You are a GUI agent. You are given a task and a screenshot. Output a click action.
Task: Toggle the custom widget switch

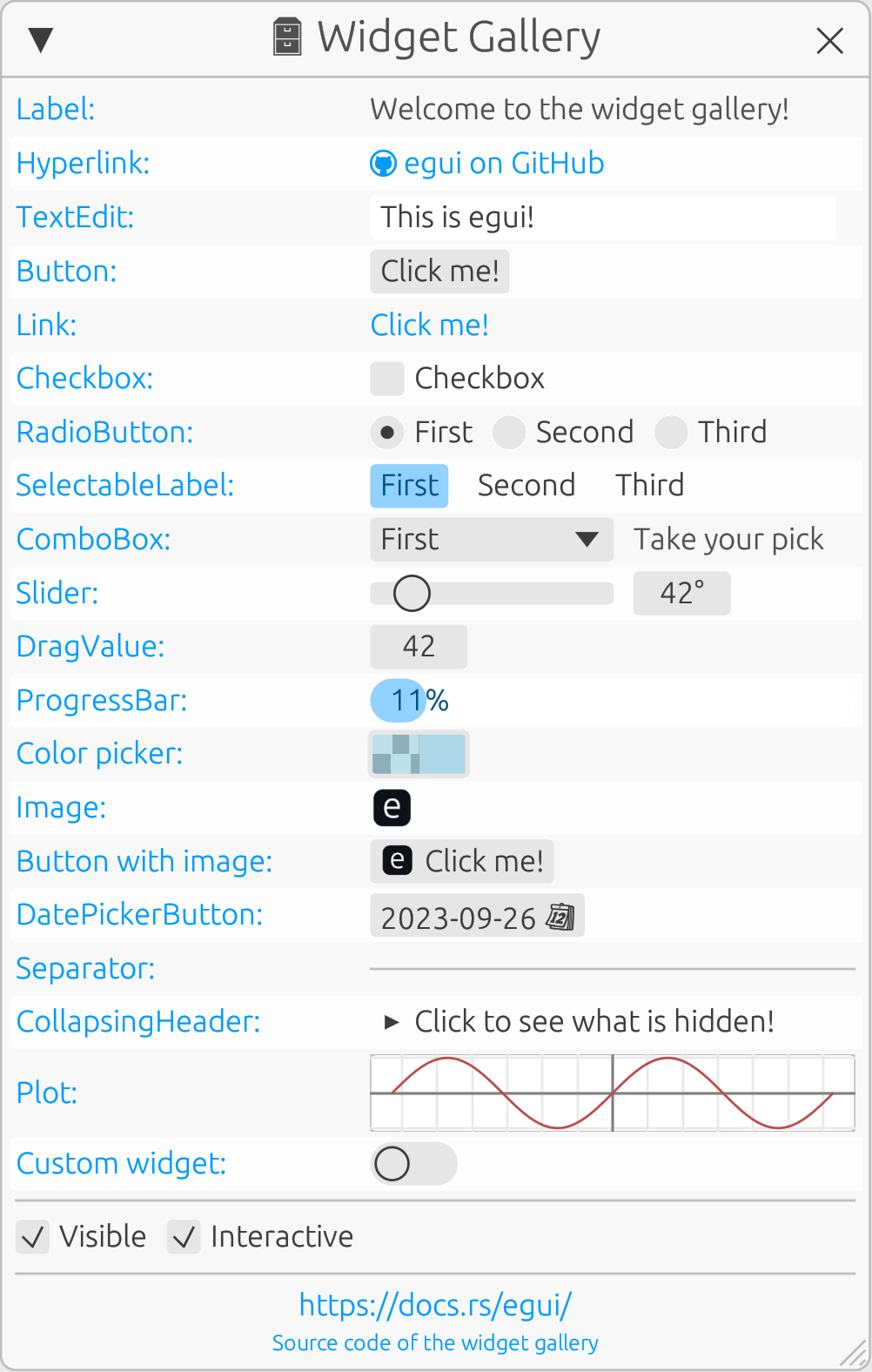(413, 1164)
